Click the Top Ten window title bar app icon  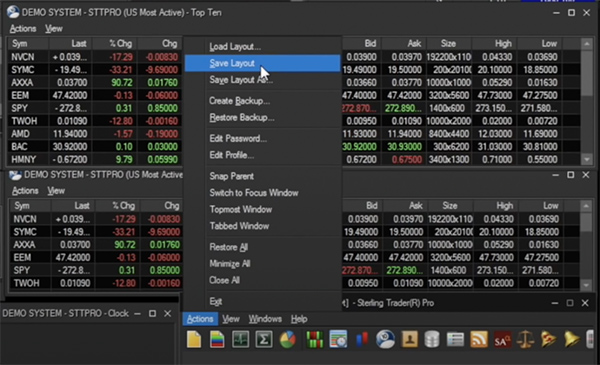13,12
